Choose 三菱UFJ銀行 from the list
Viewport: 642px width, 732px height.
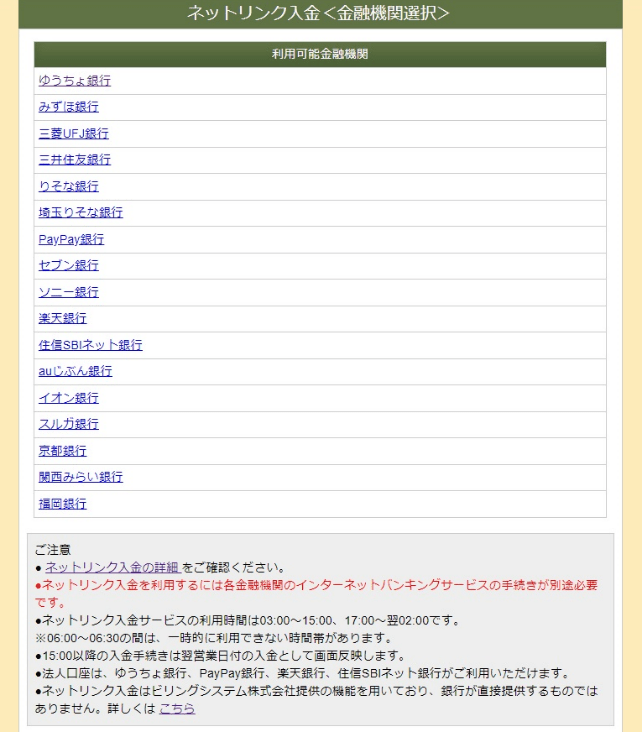74,134
